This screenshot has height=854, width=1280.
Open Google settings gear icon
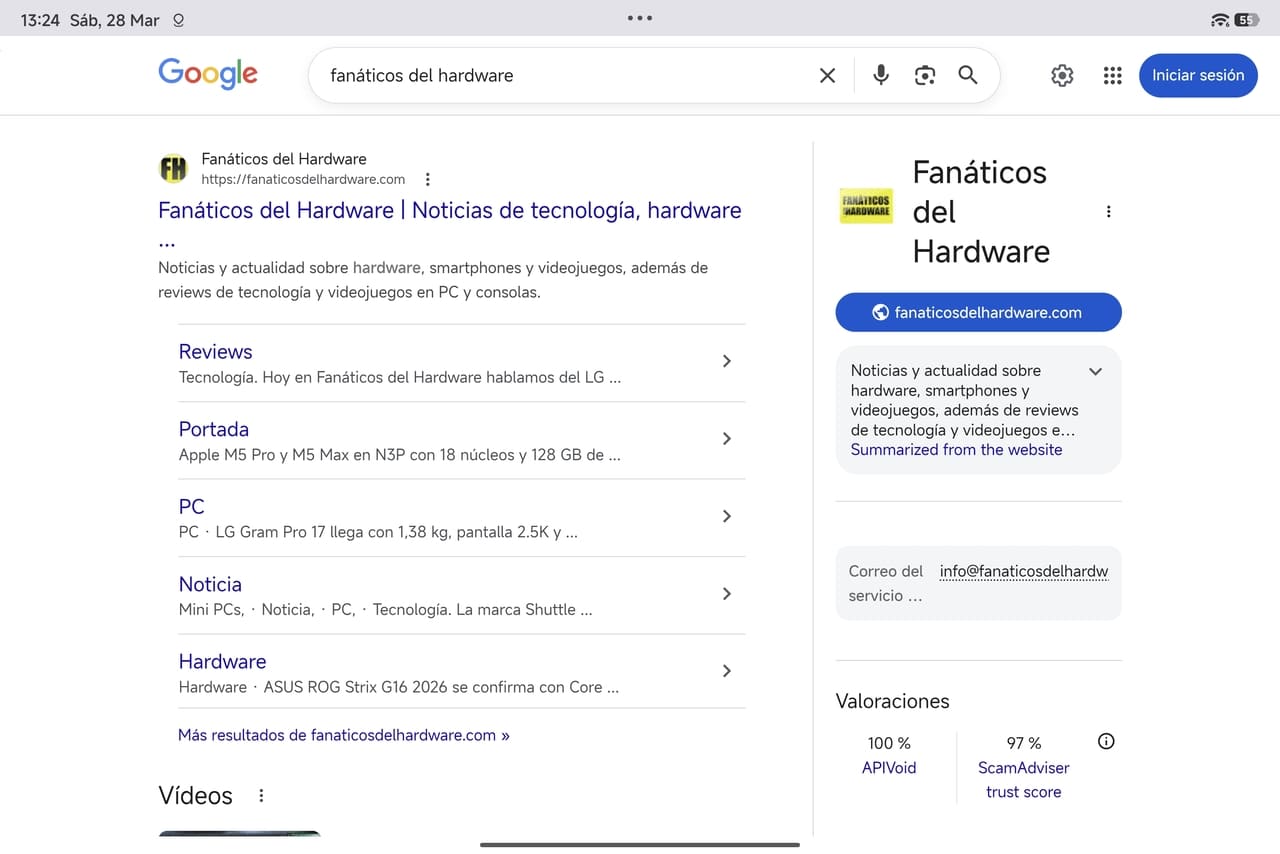click(1062, 75)
